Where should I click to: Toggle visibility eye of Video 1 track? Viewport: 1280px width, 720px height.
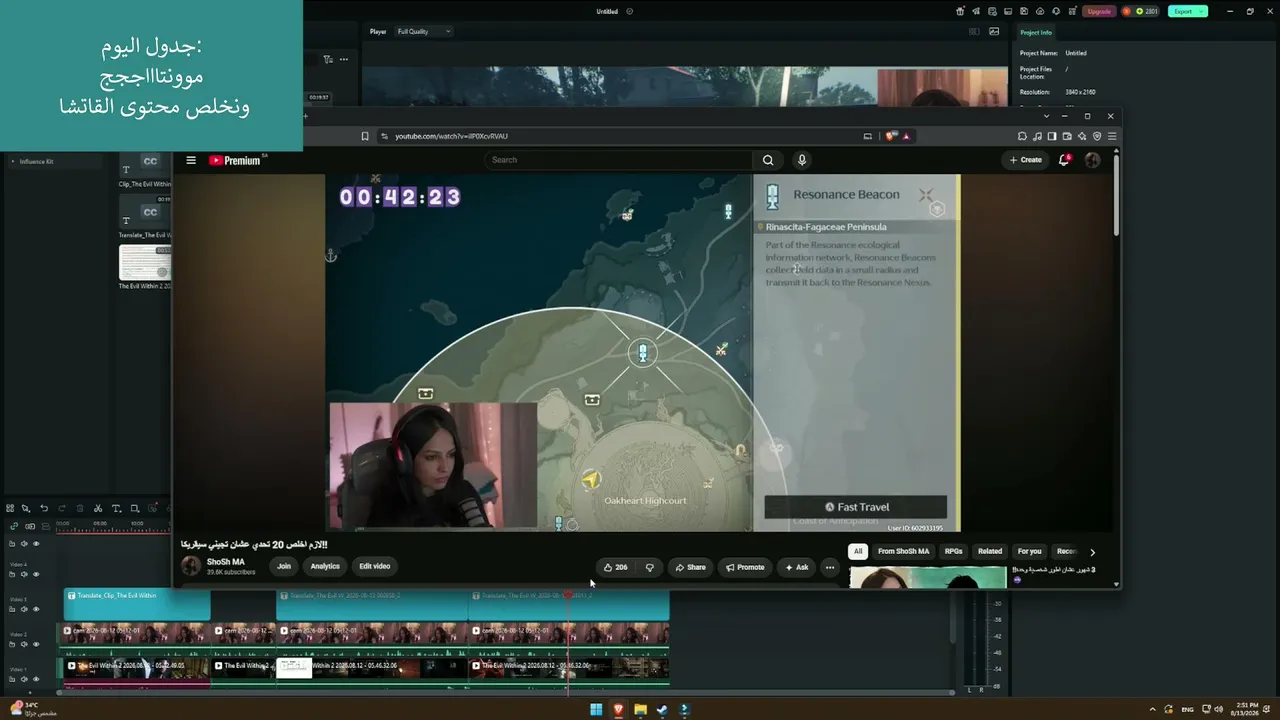[36, 679]
